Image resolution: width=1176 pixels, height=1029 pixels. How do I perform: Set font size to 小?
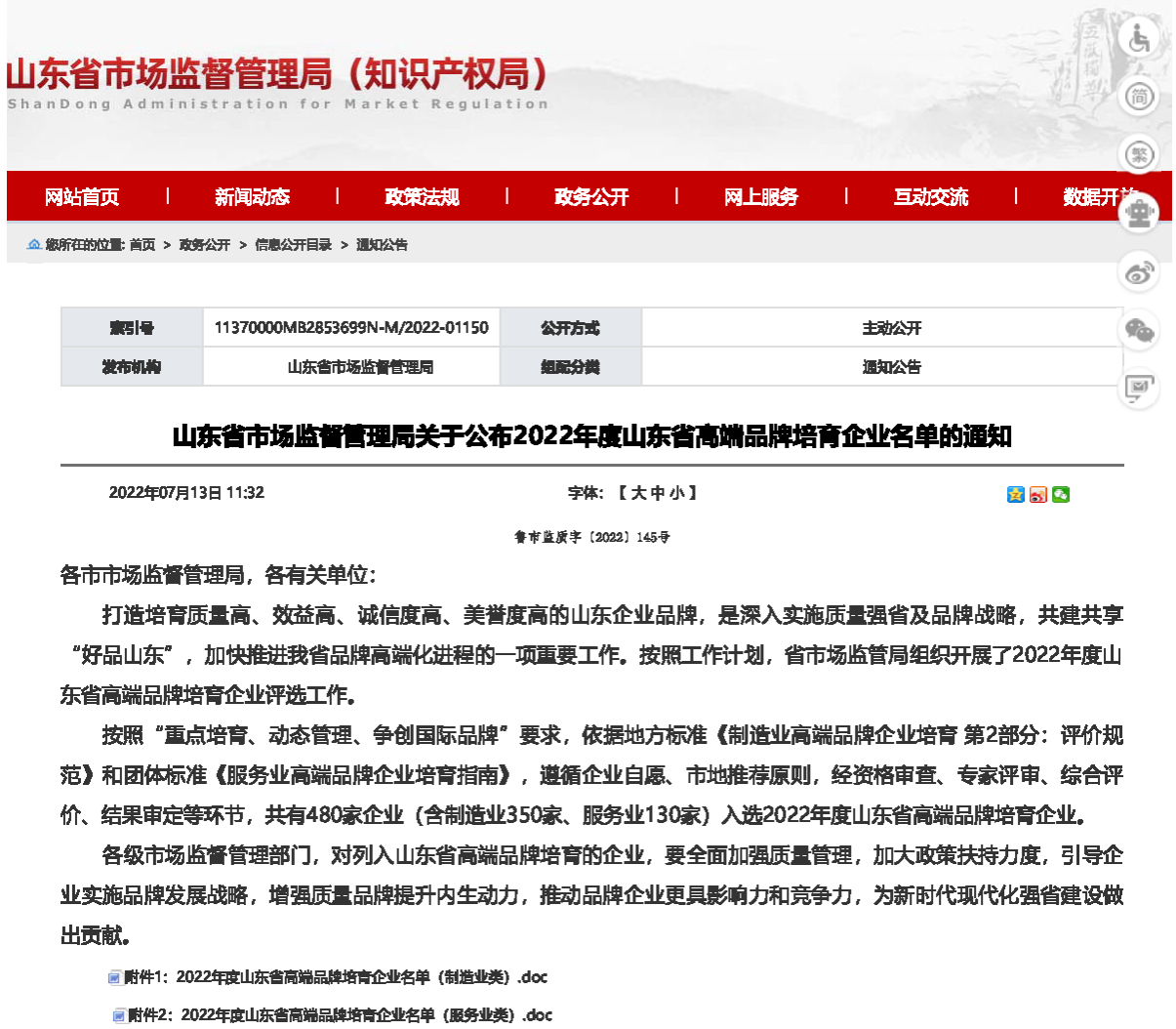point(677,493)
